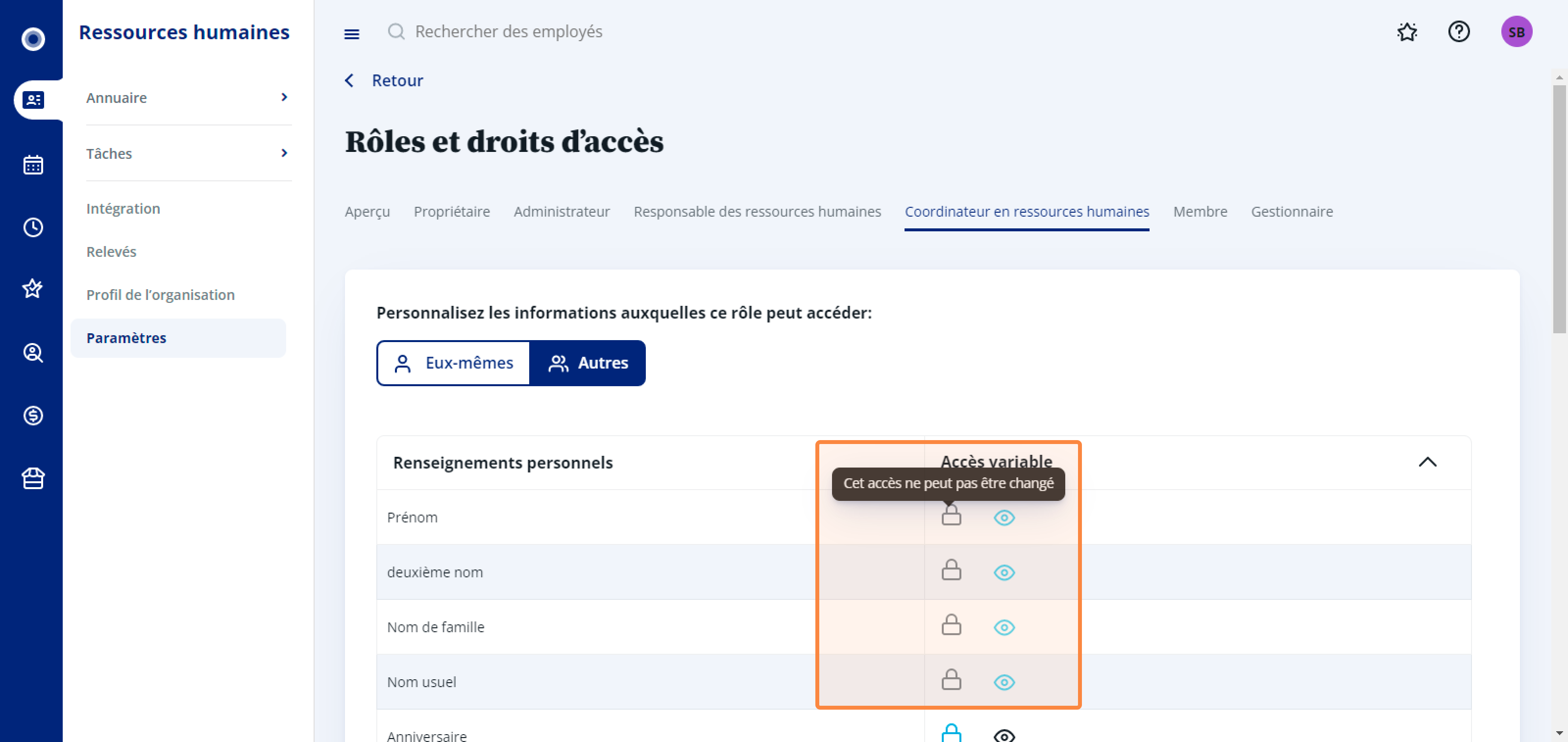Open the star performance sidebar icon
Screen dimensions: 1568x742
(33, 289)
